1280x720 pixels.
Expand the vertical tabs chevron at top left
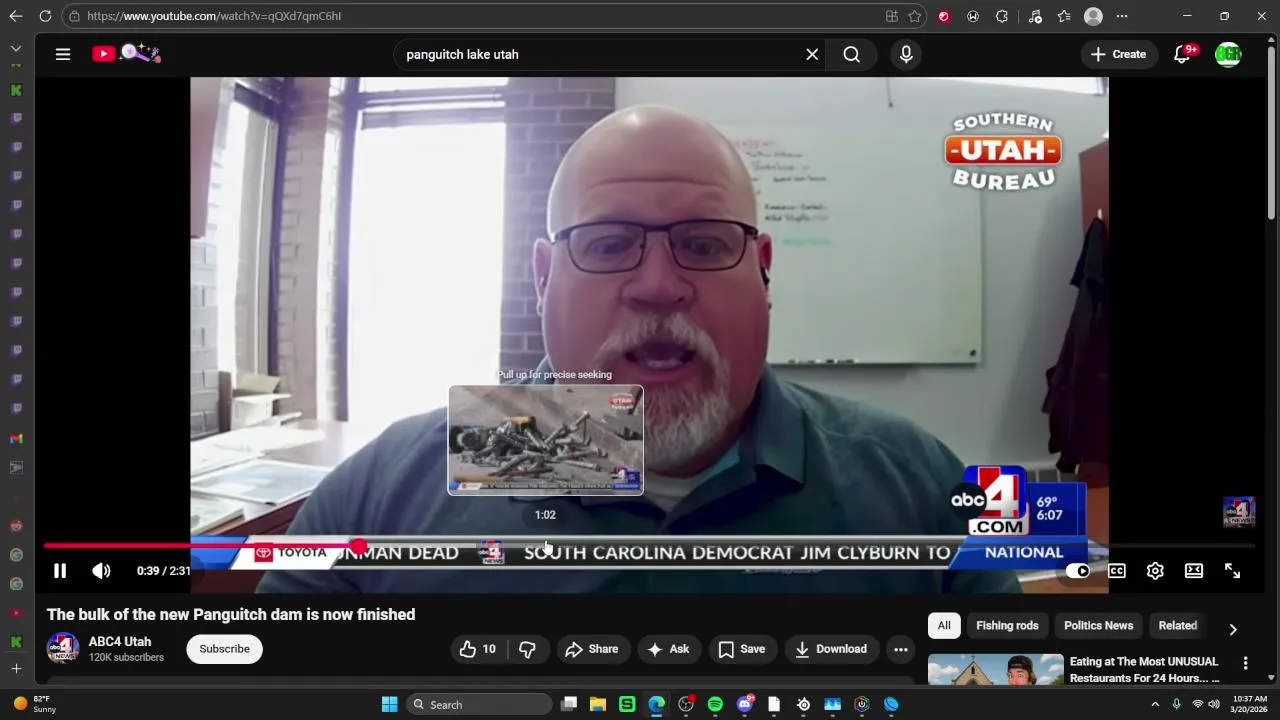coord(16,48)
